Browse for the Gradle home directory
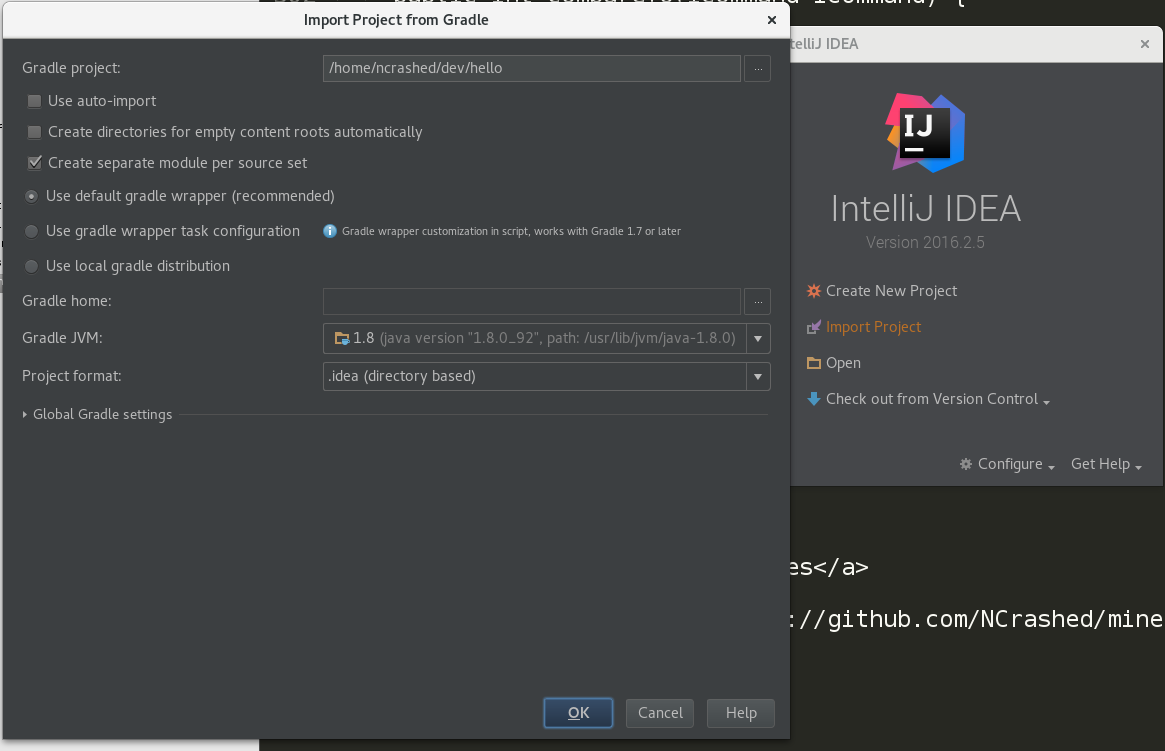1165x751 pixels. coord(758,302)
